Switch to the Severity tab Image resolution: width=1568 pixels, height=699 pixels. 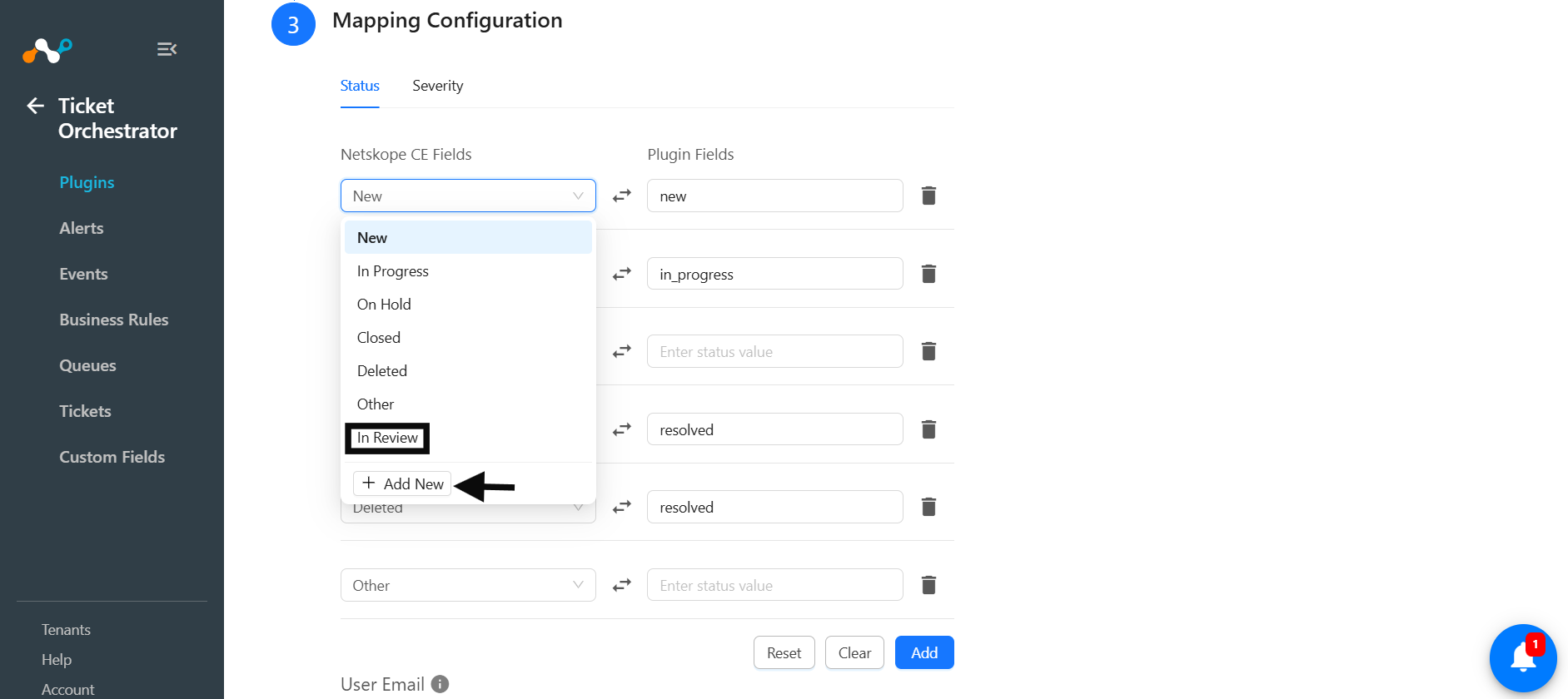pyautogui.click(x=437, y=86)
